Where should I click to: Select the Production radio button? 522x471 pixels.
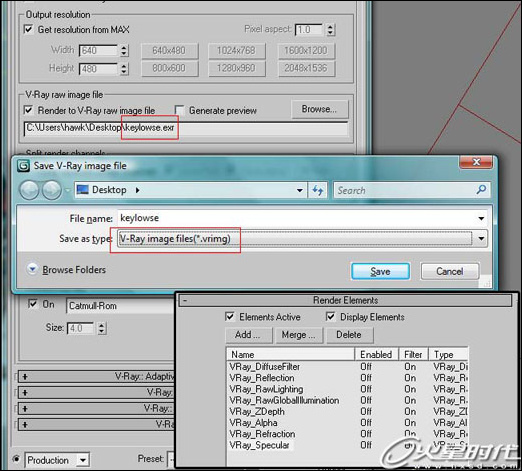coord(16,459)
